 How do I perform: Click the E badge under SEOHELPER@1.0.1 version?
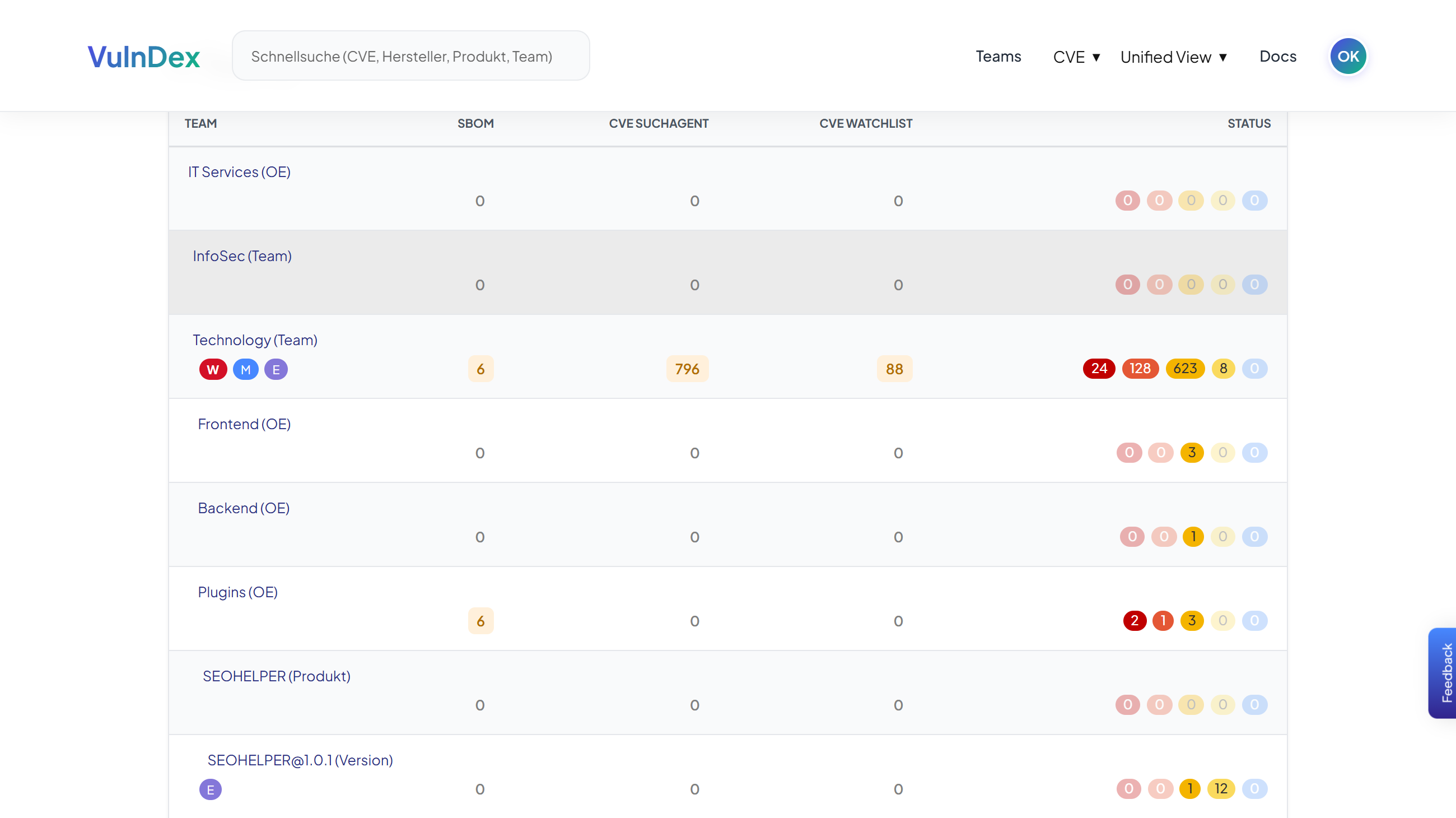point(210,789)
